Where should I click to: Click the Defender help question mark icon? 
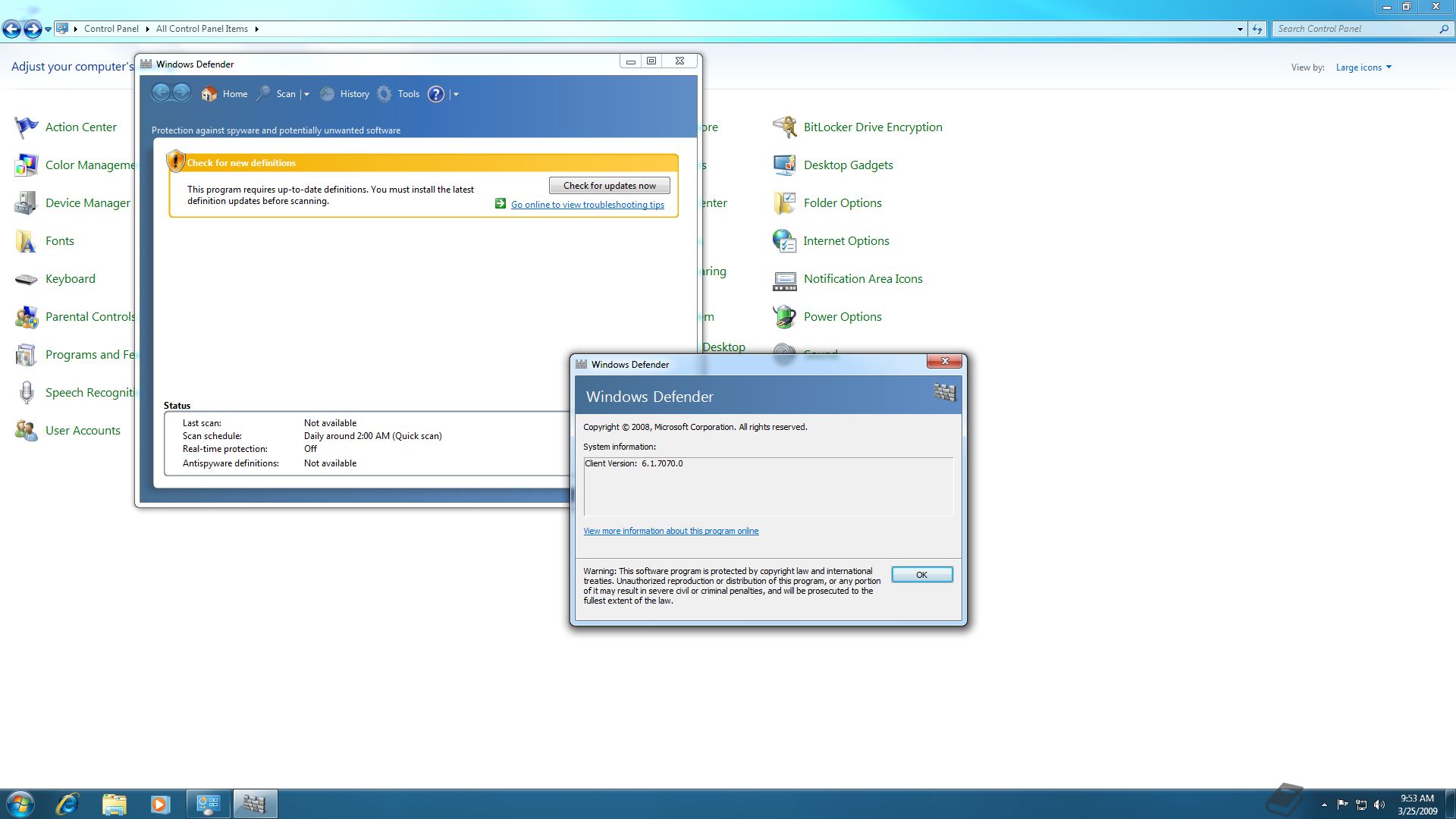(436, 94)
